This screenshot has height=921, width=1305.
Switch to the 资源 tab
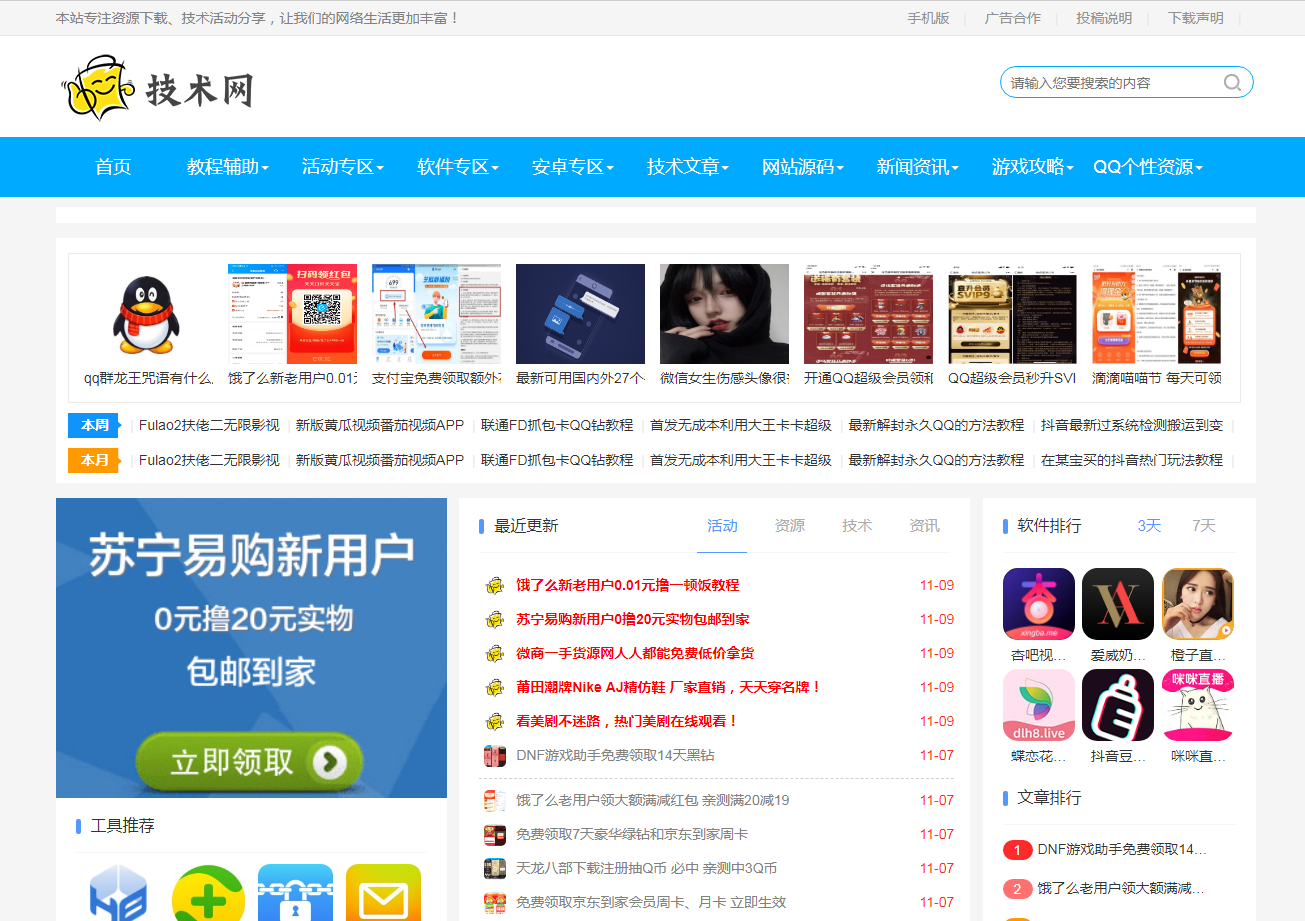point(789,526)
